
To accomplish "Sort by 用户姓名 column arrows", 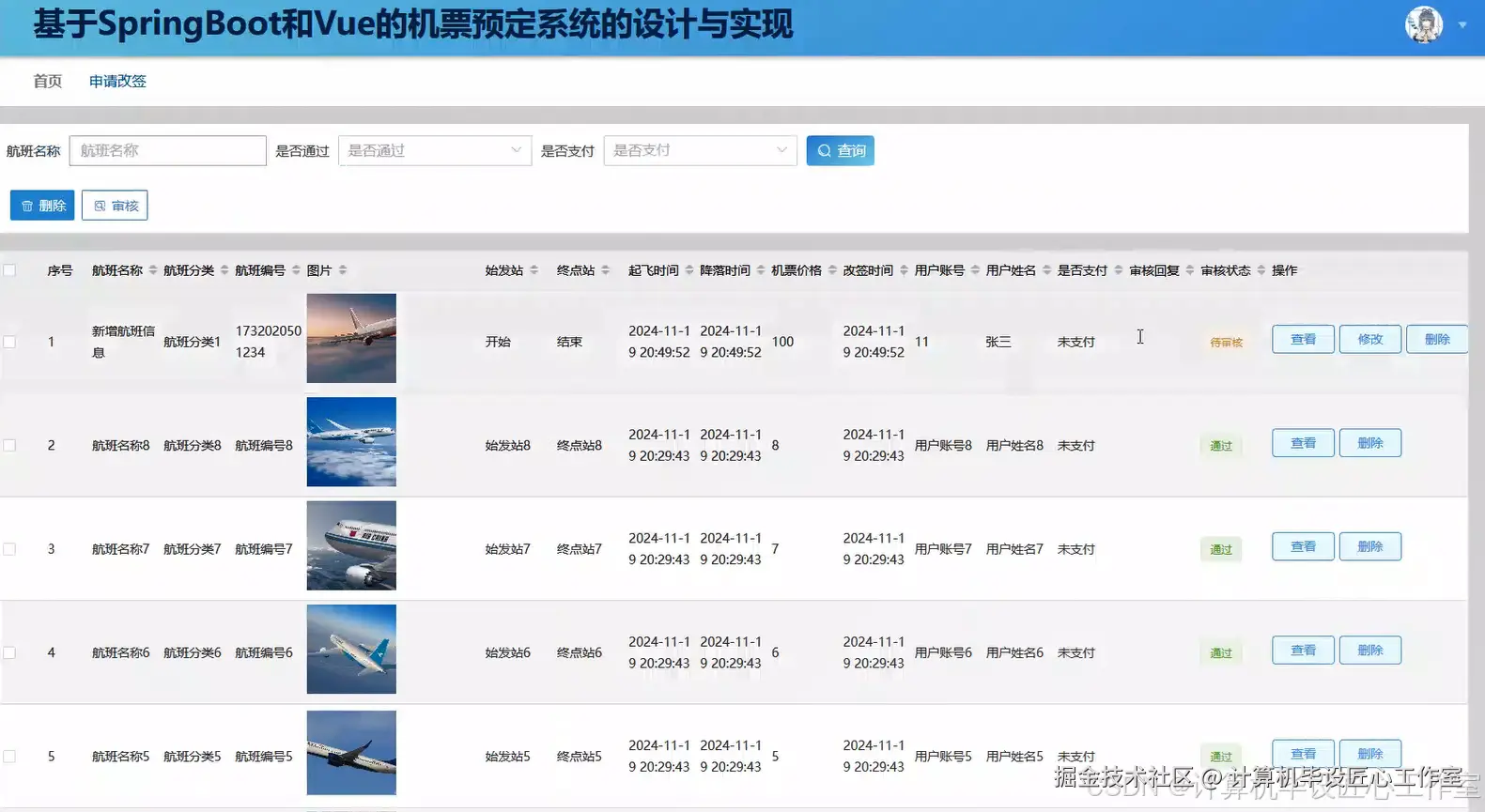I will click(1046, 270).
